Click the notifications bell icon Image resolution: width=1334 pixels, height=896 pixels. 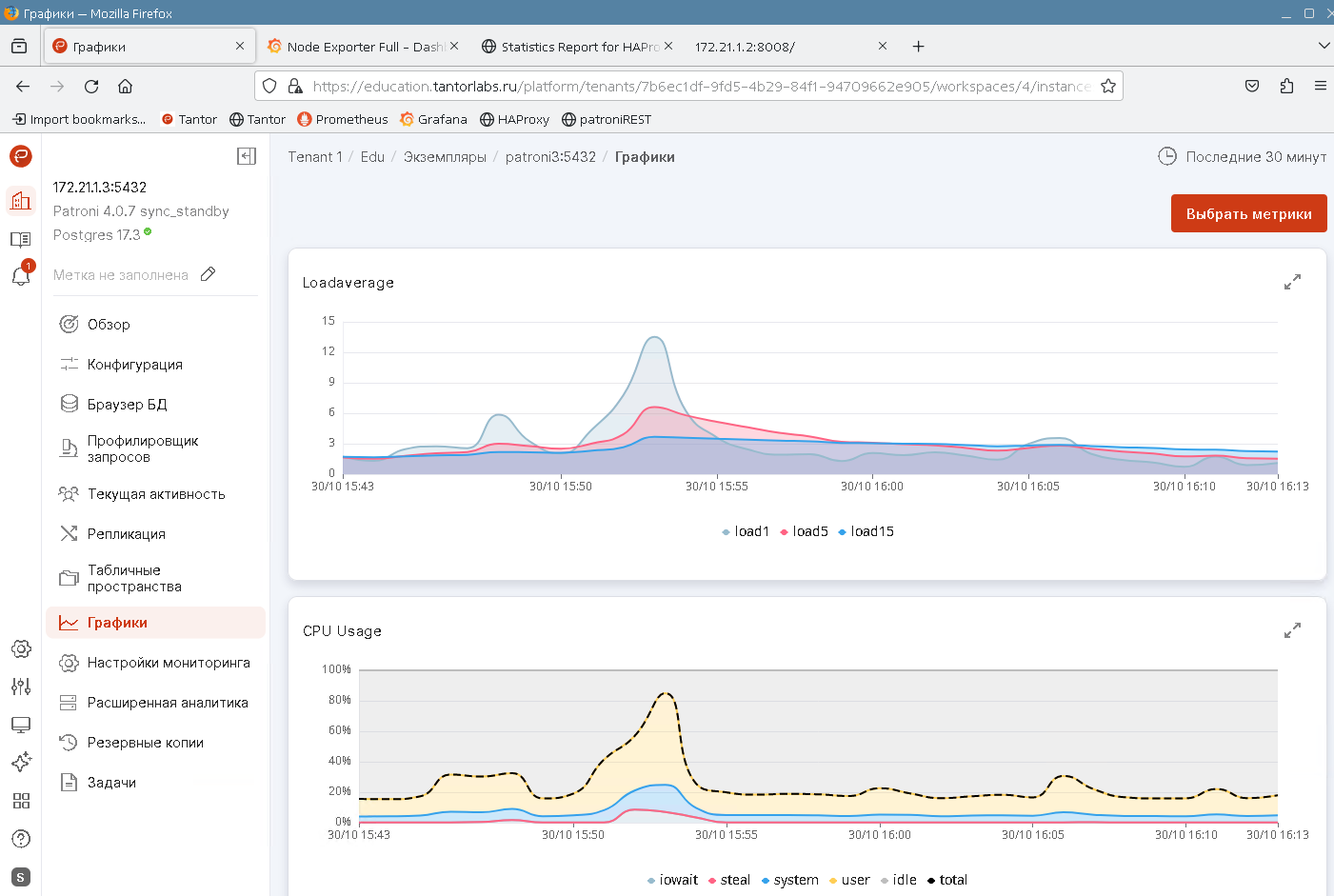(x=21, y=276)
